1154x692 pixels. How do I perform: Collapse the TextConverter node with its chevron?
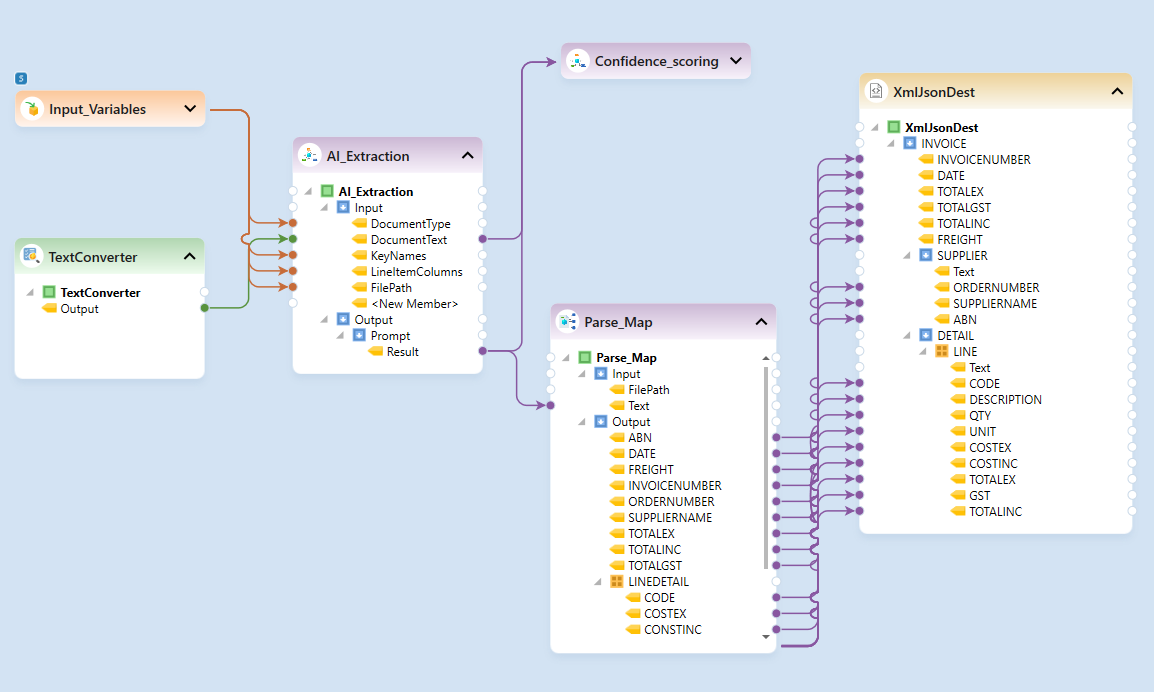coord(189,256)
